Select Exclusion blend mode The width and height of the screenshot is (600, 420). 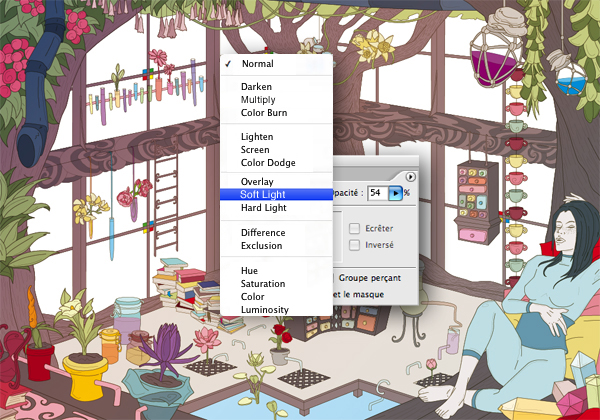[x=276, y=246]
